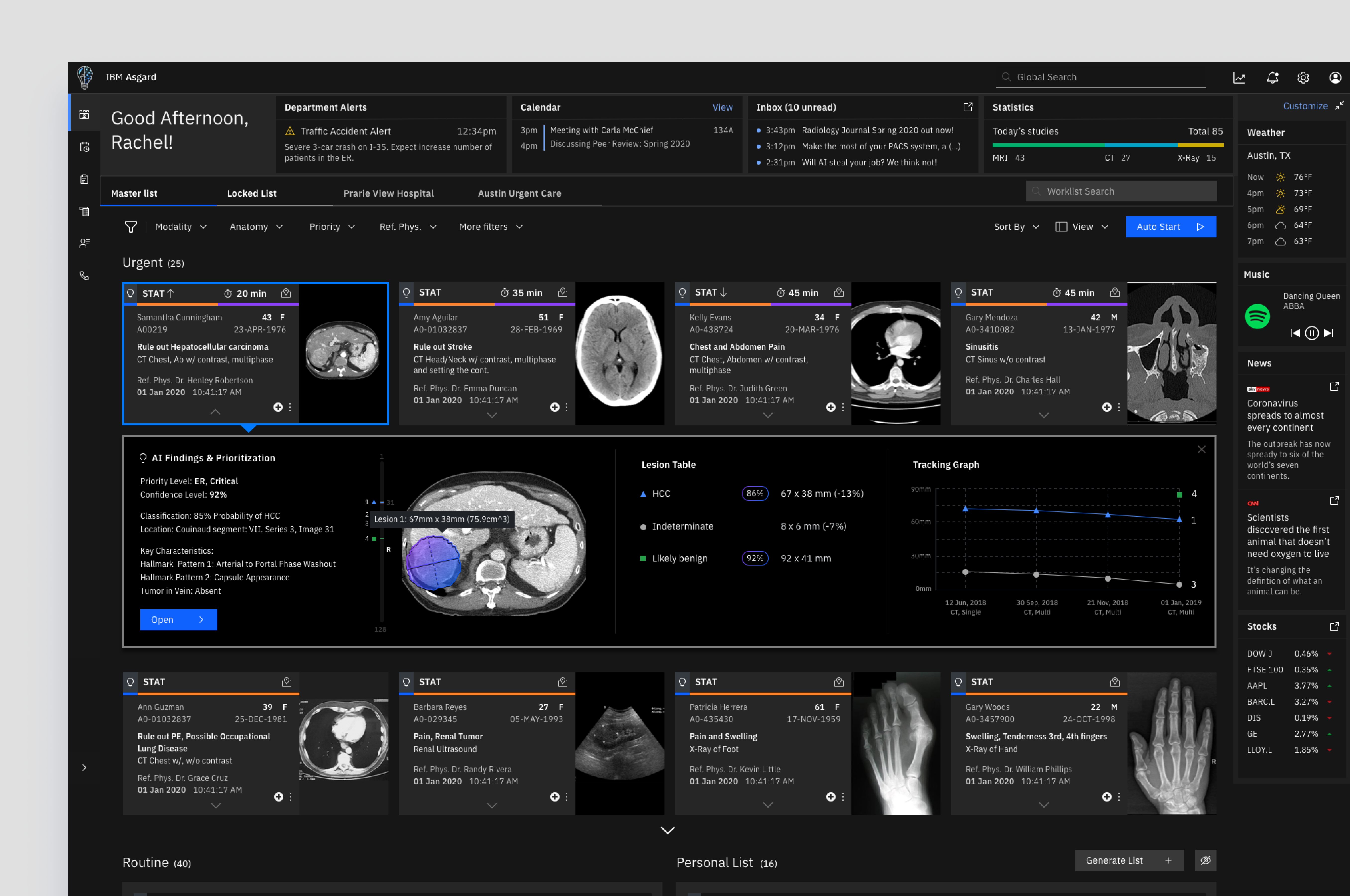Click Generate List button
The height and width of the screenshot is (896, 1350).
tap(1129, 861)
